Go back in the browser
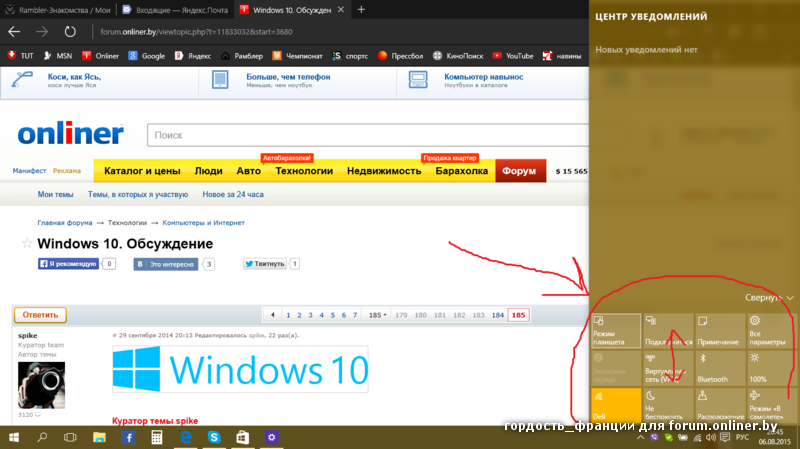The width and height of the screenshot is (800, 449). pos(14,32)
